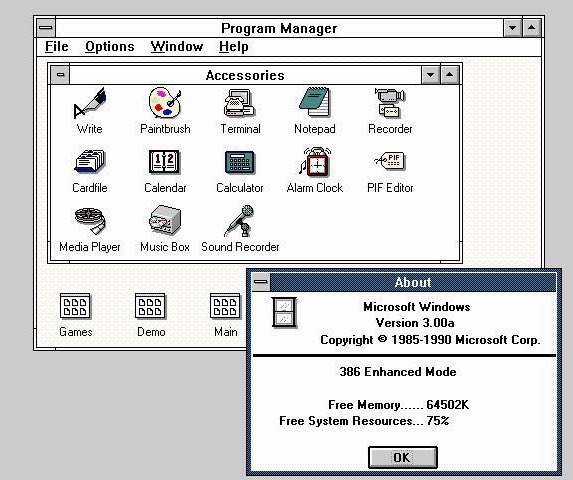Image resolution: width=573 pixels, height=480 pixels.
Task: Click the 'Free System Resources... 75%' line
Action: pyautogui.click(x=364, y=421)
